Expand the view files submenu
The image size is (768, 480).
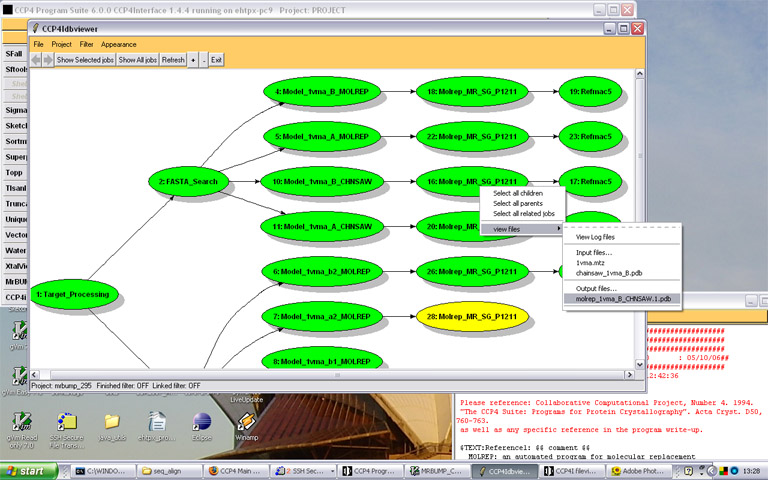[522, 229]
